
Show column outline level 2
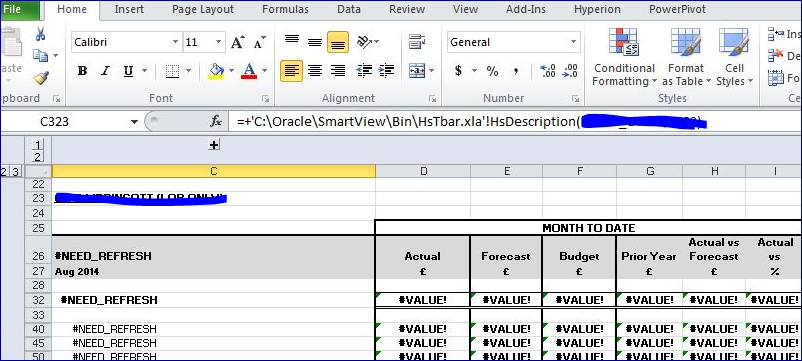(38, 156)
